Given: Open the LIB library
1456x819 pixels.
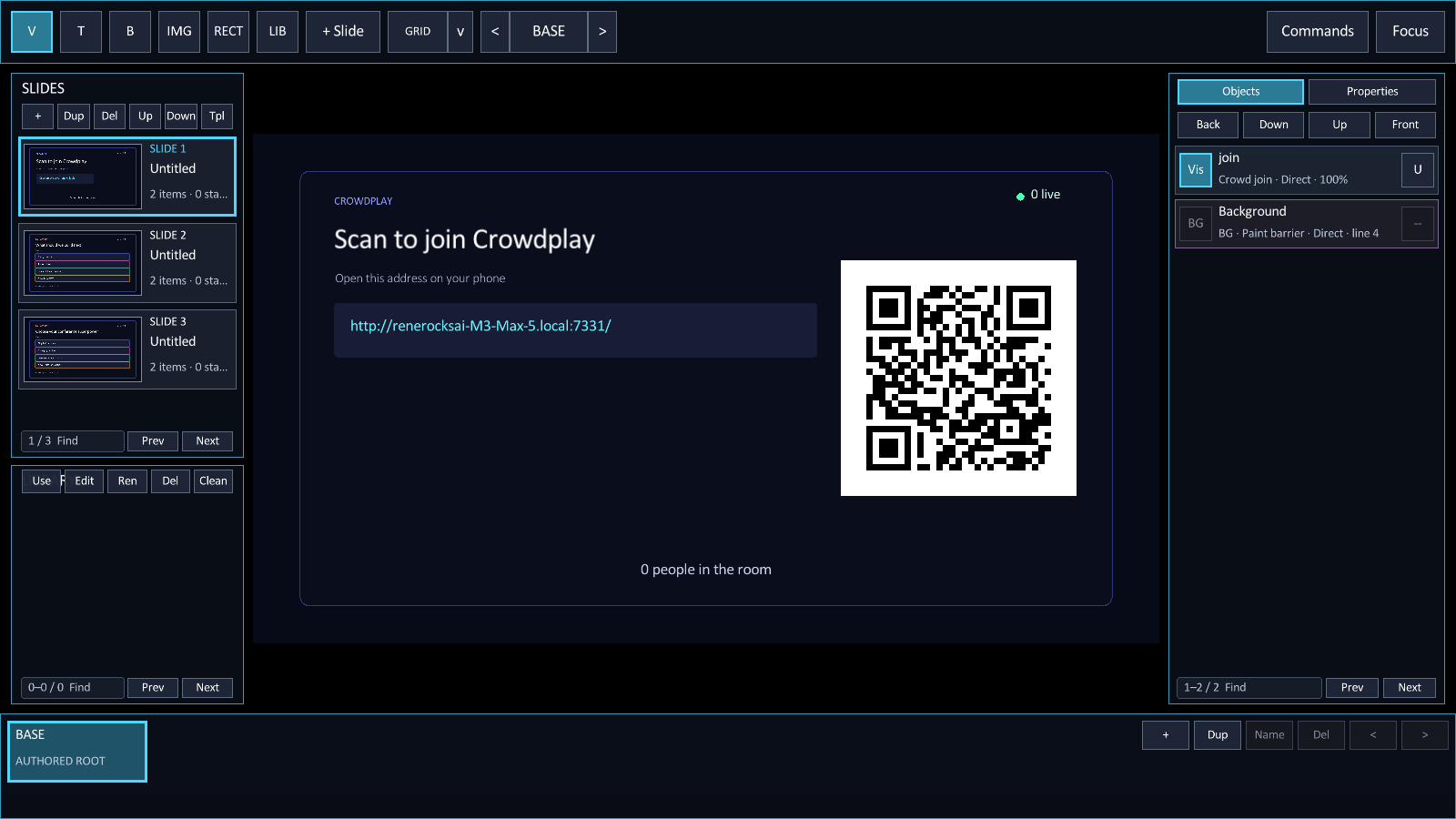Looking at the screenshot, I should pos(278,32).
